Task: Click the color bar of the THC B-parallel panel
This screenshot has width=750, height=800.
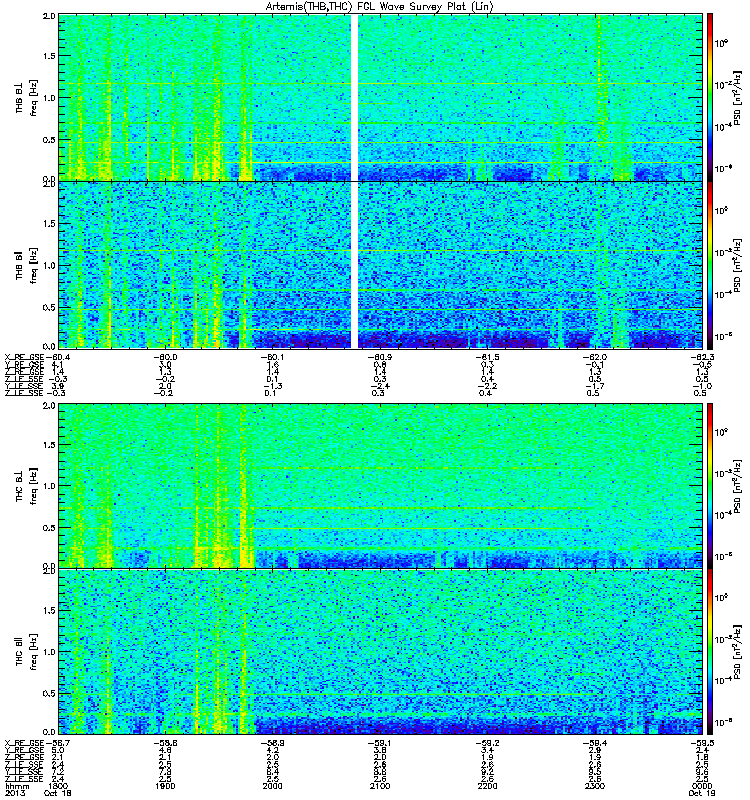Action: [710, 652]
